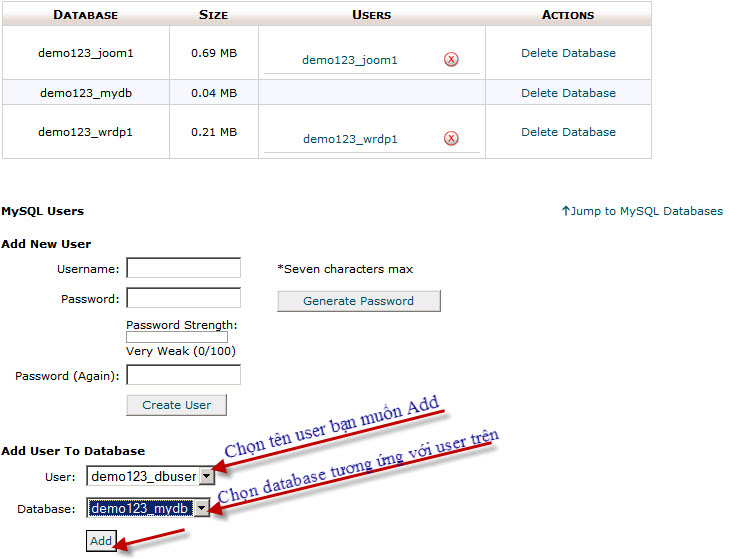Viewport: 729px width, 559px height.
Task: Click the Size column header
Action: 213,15
